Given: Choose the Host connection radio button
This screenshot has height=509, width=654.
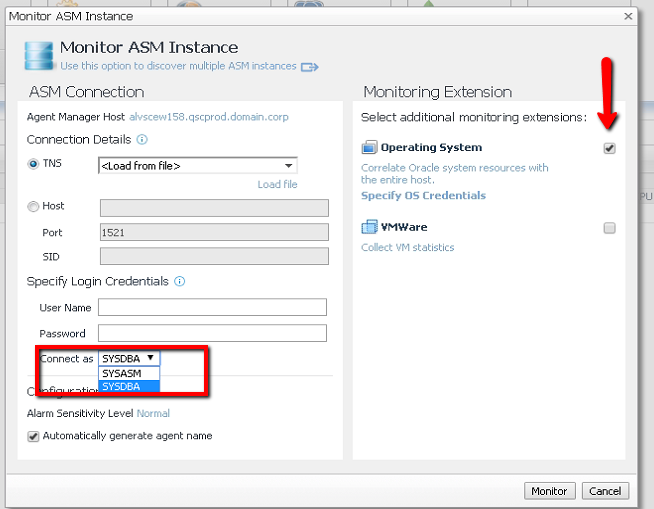Looking at the screenshot, I should (x=33, y=206).
